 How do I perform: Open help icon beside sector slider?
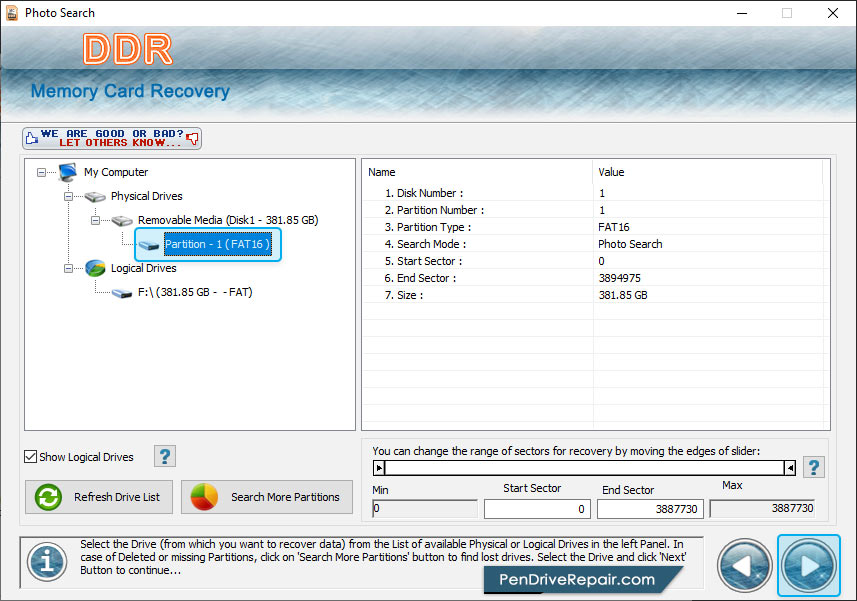pos(813,468)
